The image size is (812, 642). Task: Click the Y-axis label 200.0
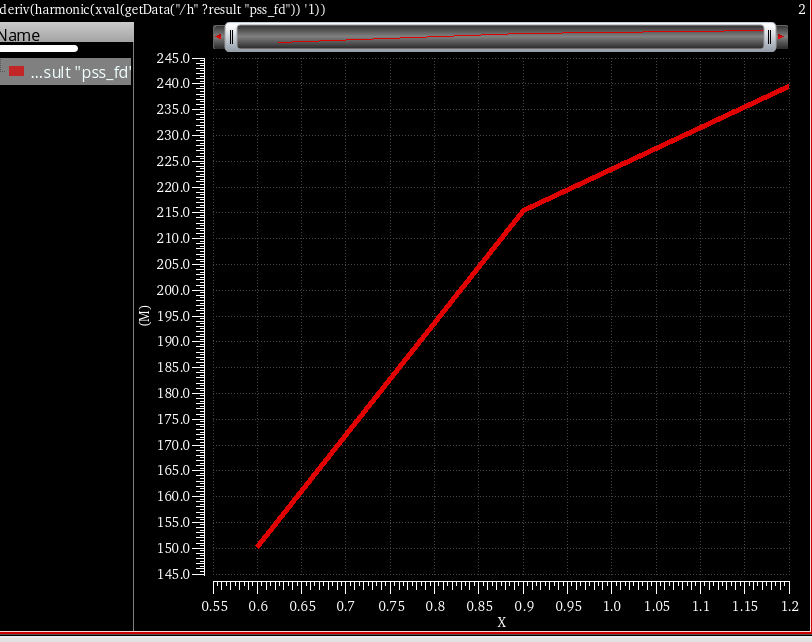(x=173, y=290)
